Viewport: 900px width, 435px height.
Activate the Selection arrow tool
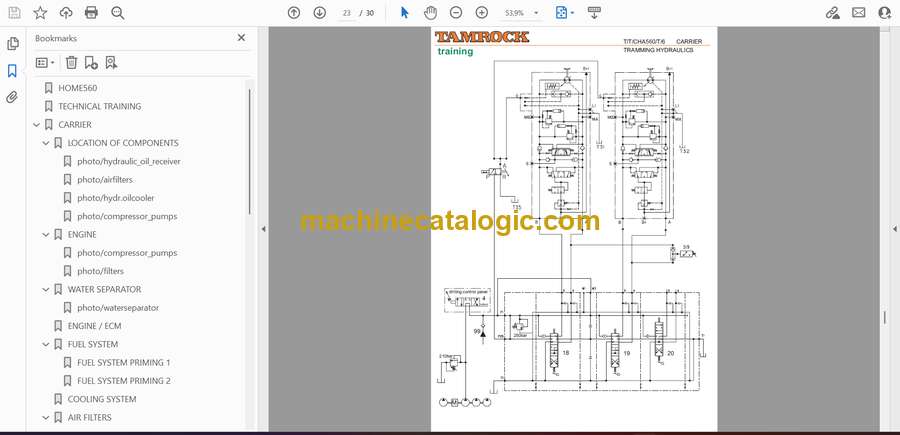[405, 13]
